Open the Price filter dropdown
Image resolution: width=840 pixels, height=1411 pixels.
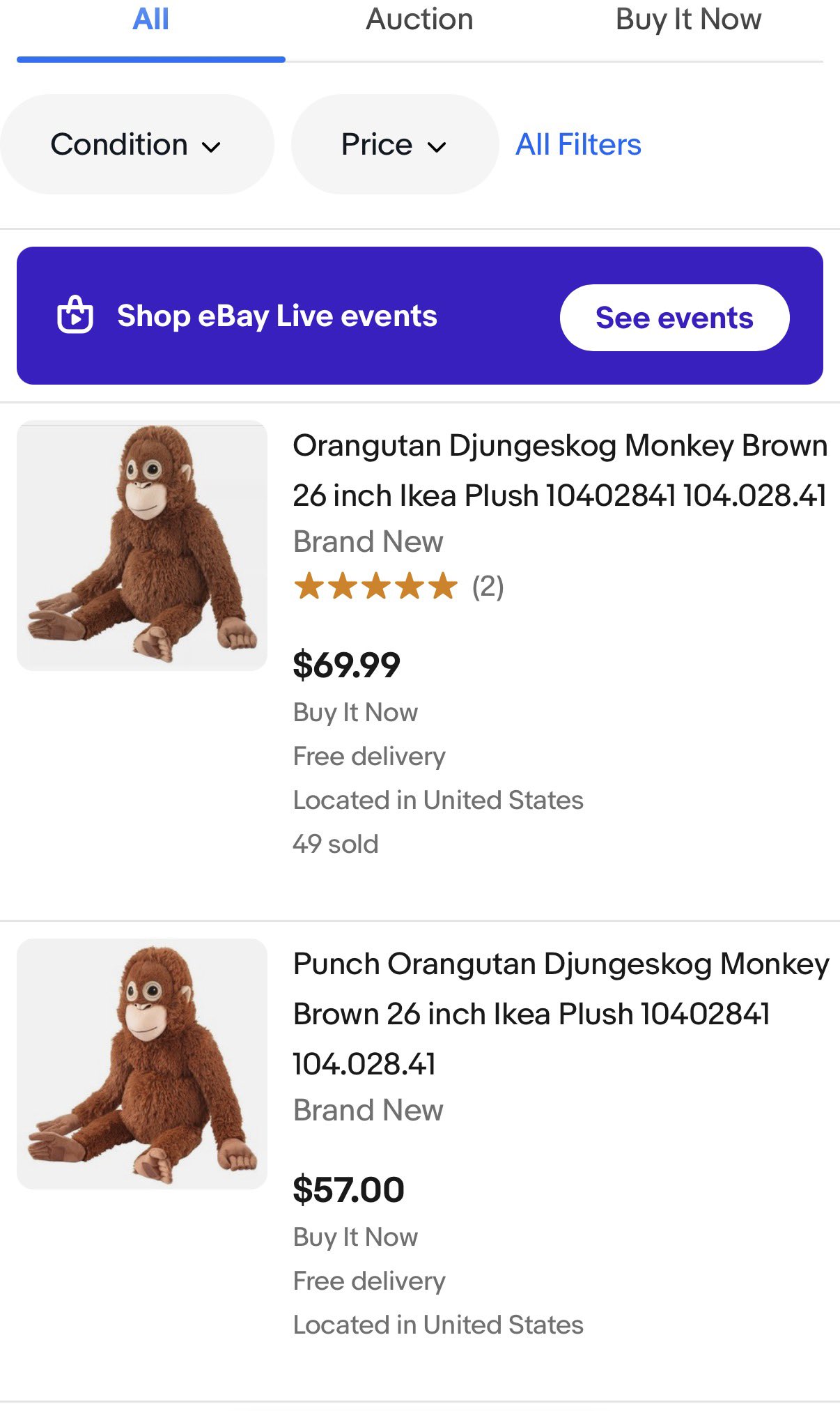tap(394, 145)
